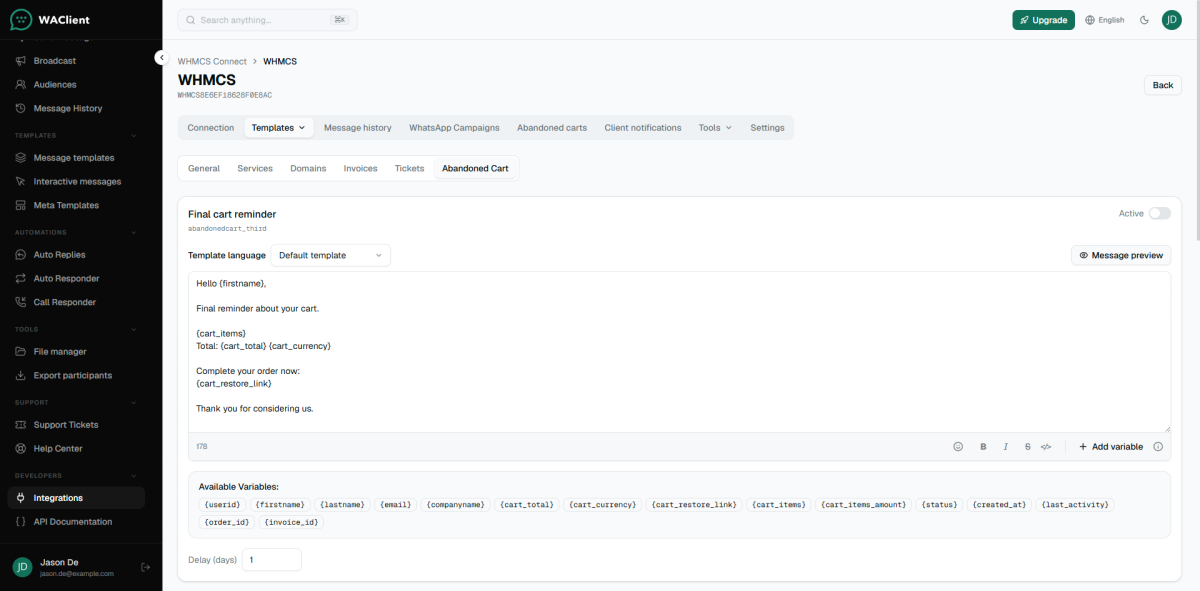Click the Delay (days) input field
The width and height of the screenshot is (1200, 591).
pos(270,560)
